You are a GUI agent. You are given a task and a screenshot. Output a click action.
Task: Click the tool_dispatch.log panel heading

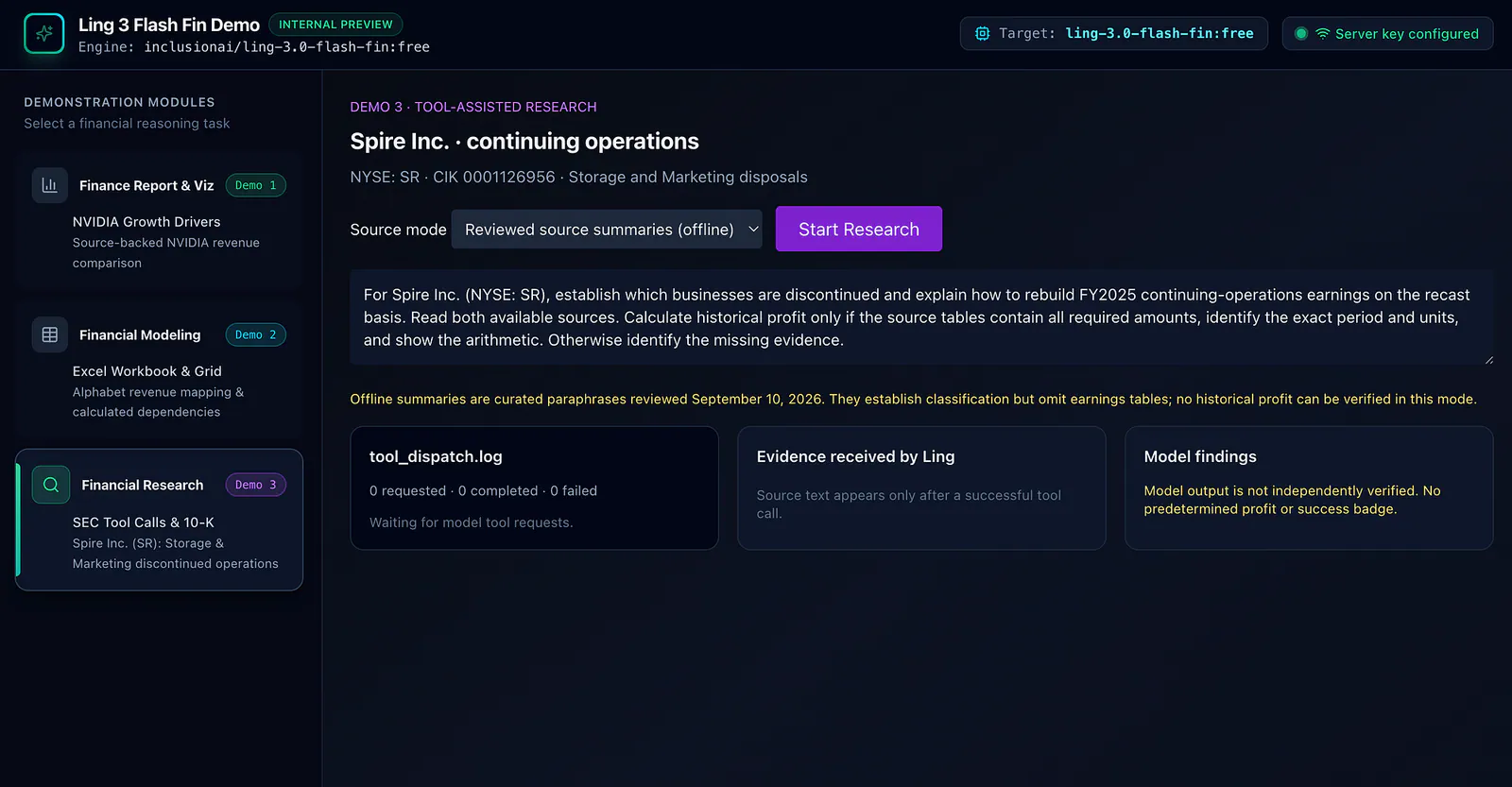pyautogui.click(x=436, y=456)
